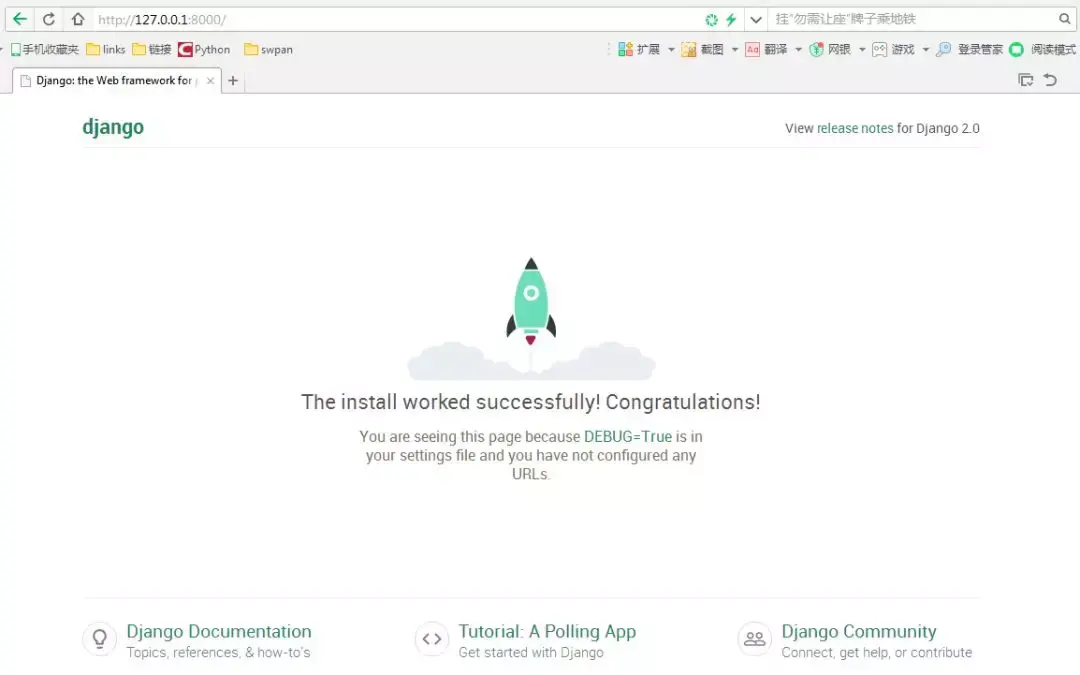Viewport: 1080px width, 675px height.
Task: Click the green circular compatibility icon in address bar
Action: [712, 20]
